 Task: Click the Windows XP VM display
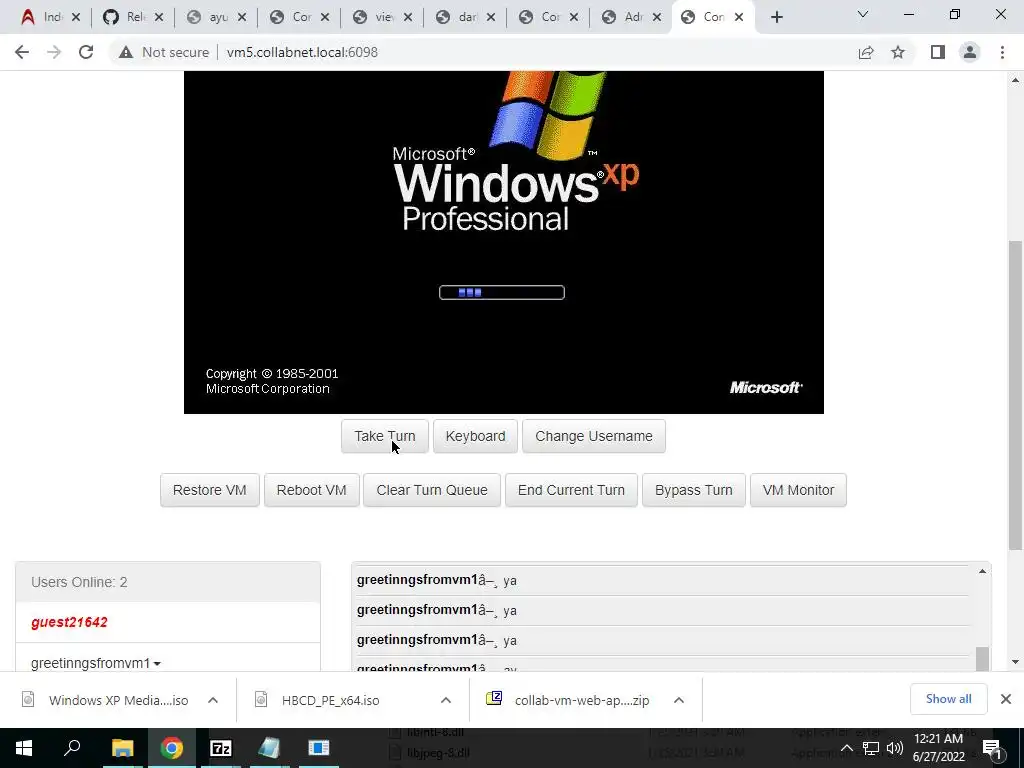504,242
